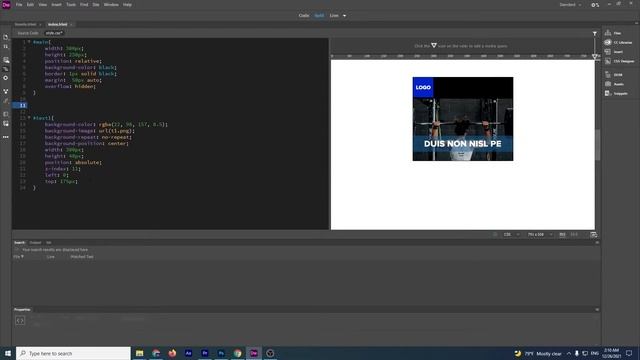The image size is (640, 360).
Task: Click the Windows Start button
Action: [8, 353]
